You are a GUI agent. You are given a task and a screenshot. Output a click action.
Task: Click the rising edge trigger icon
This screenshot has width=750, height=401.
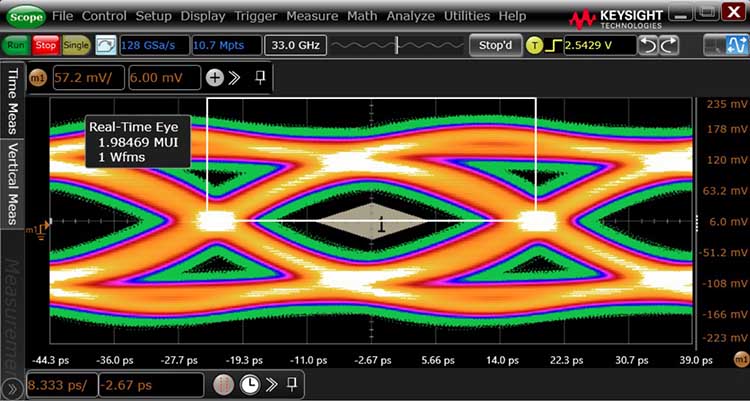pos(553,46)
